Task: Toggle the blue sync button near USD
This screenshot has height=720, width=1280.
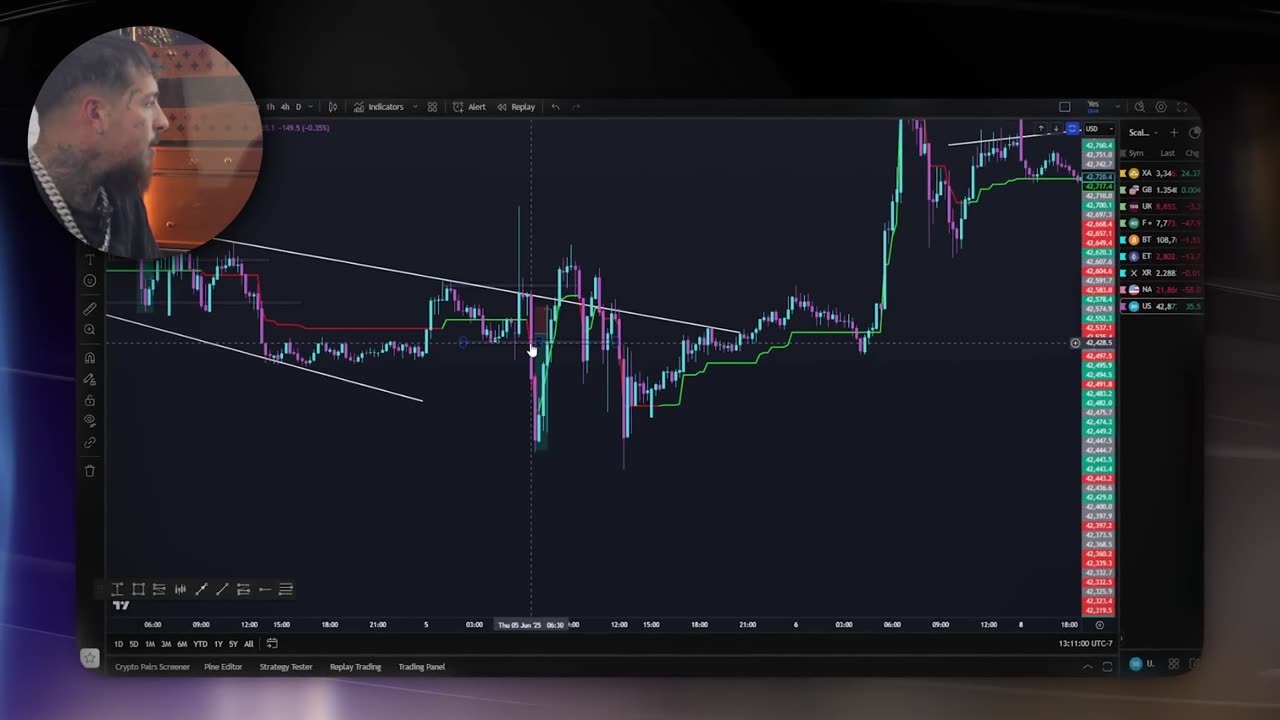Action: coord(1072,129)
